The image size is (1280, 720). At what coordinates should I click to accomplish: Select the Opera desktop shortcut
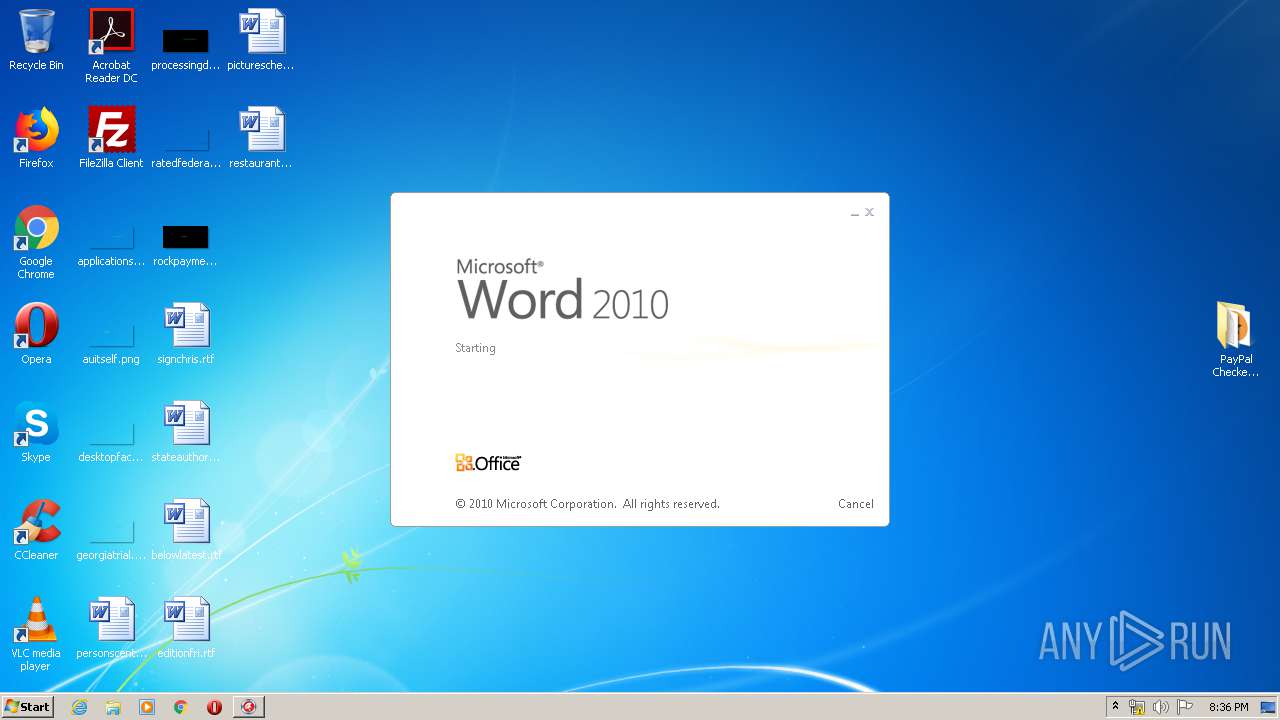click(36, 334)
